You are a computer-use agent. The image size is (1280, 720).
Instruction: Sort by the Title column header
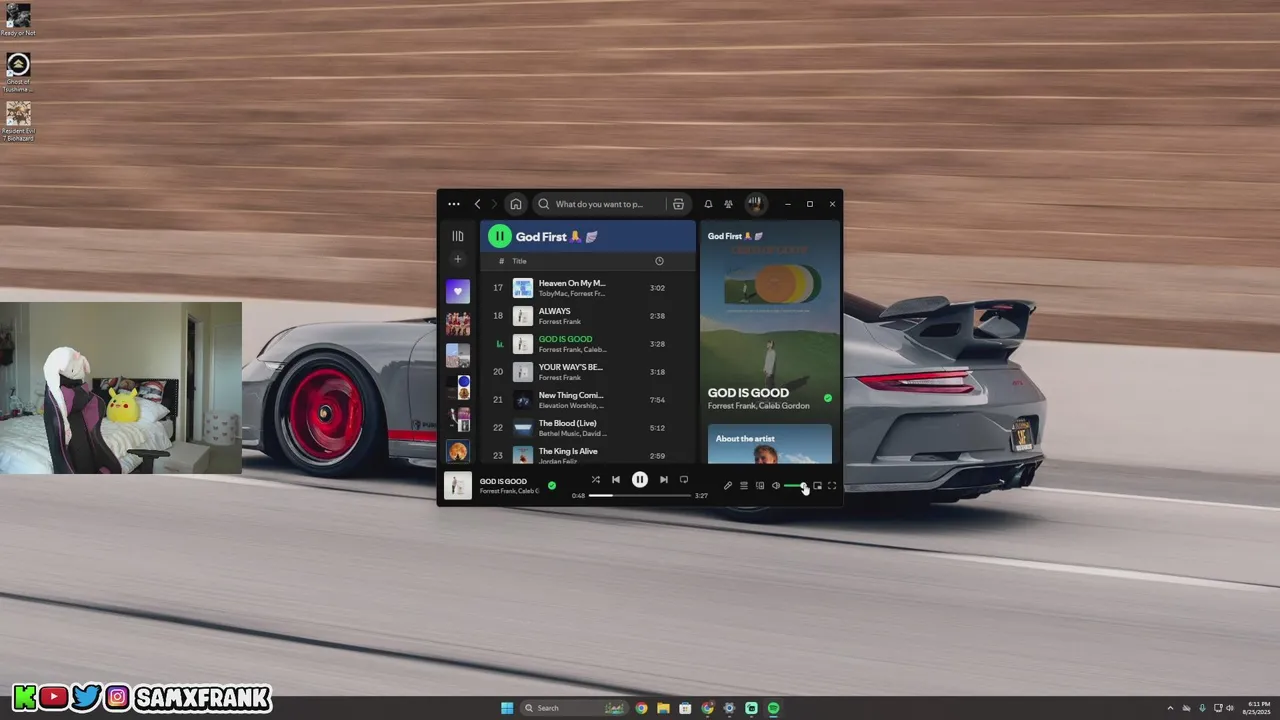click(x=519, y=261)
